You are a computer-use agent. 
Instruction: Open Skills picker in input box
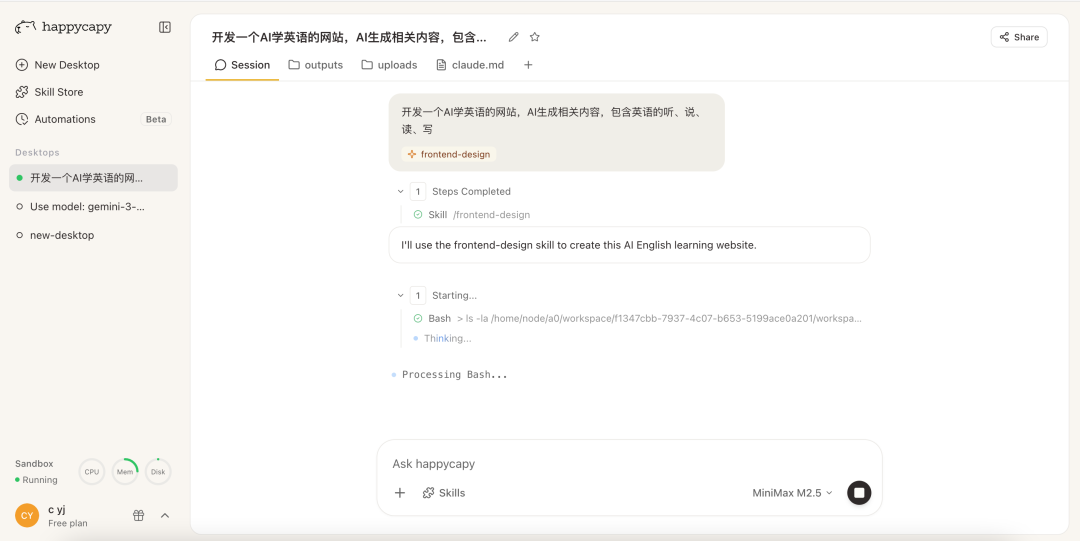pos(444,493)
